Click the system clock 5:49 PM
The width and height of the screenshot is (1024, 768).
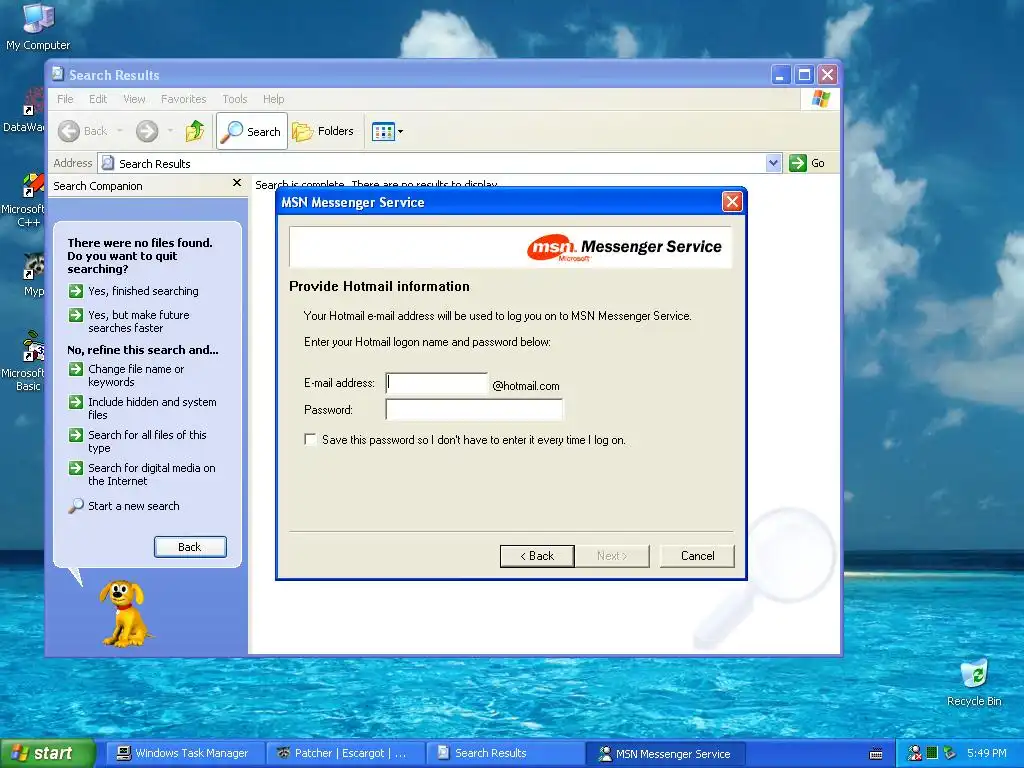(987, 753)
